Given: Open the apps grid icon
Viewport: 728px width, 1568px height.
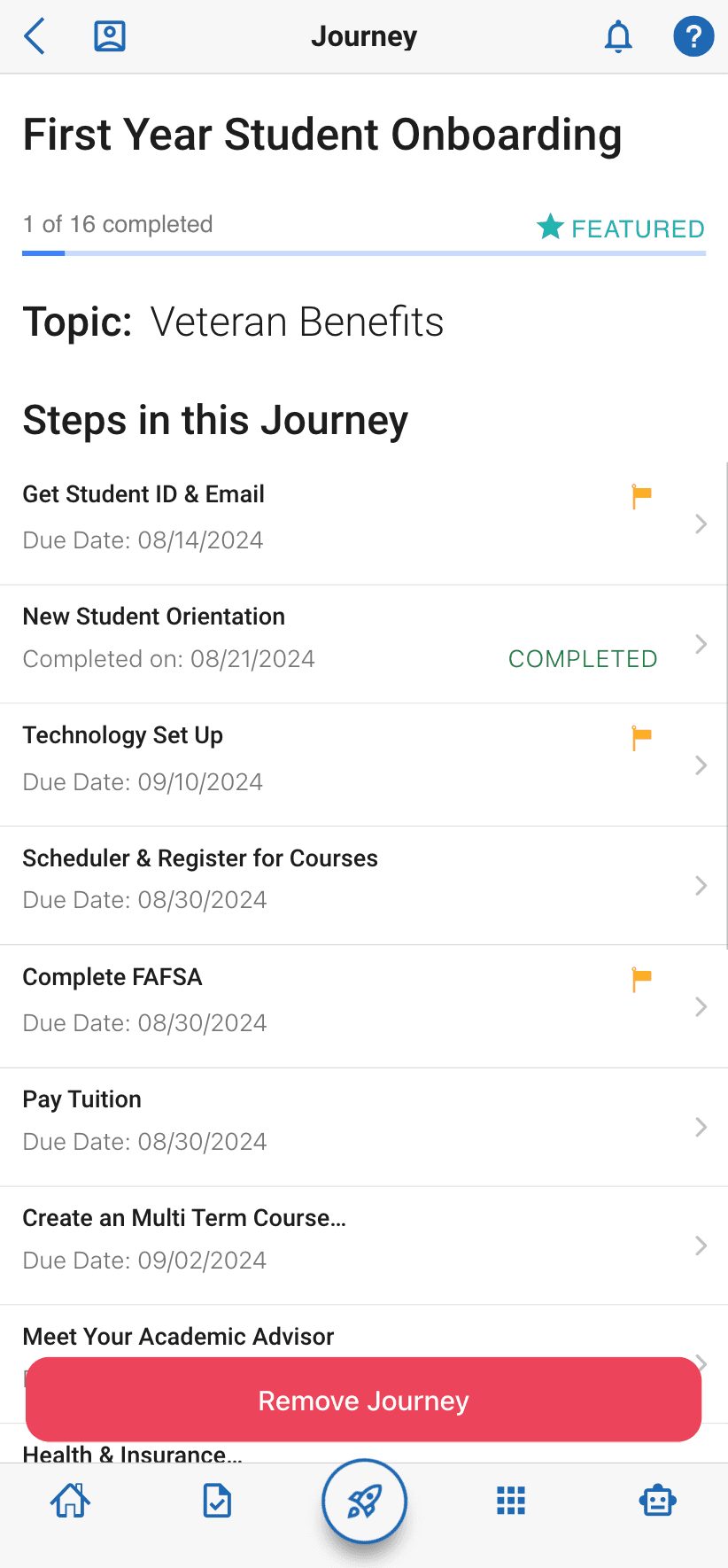Looking at the screenshot, I should (511, 1501).
